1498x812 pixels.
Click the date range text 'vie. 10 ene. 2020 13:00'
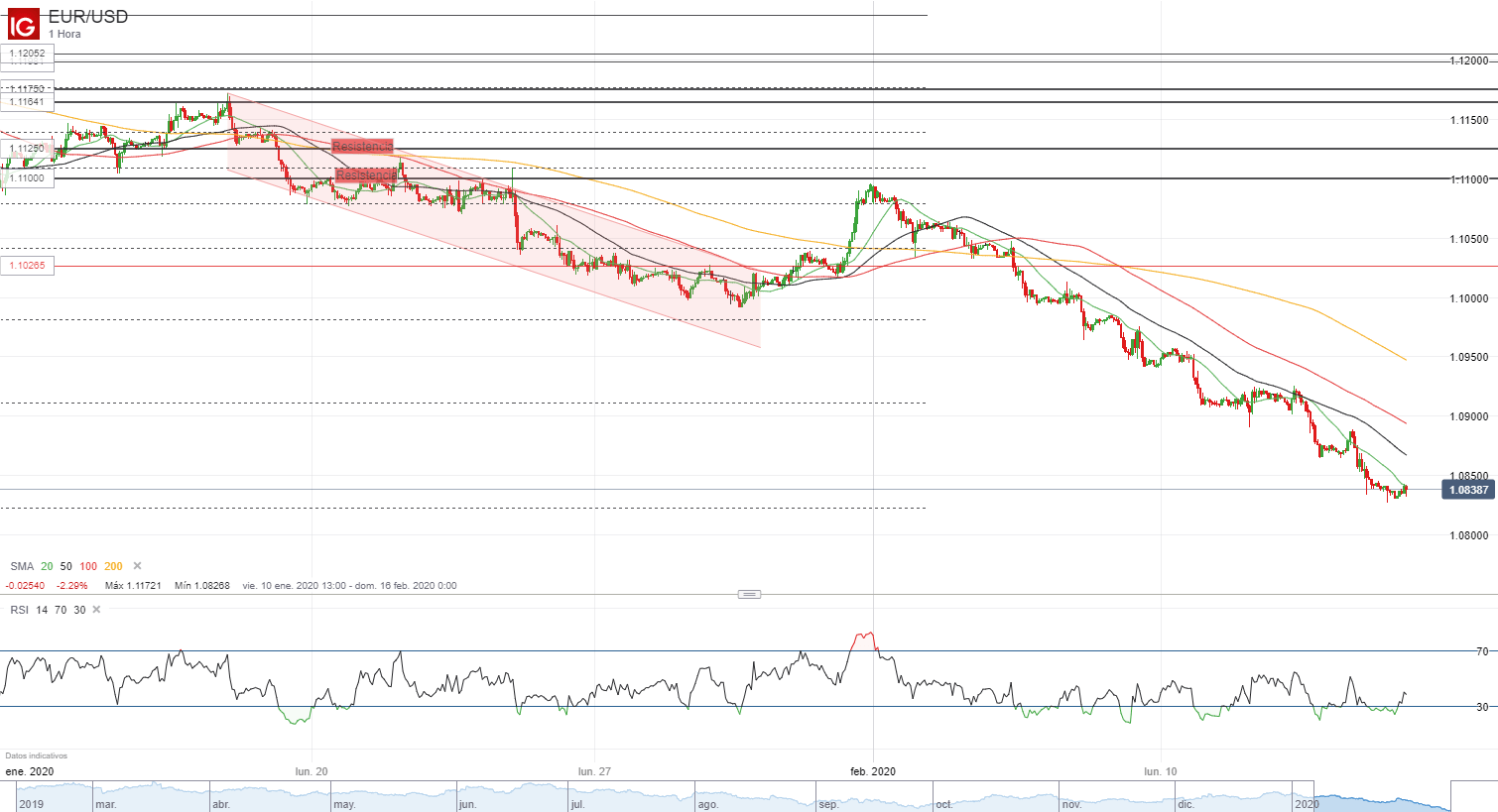[x=295, y=586]
